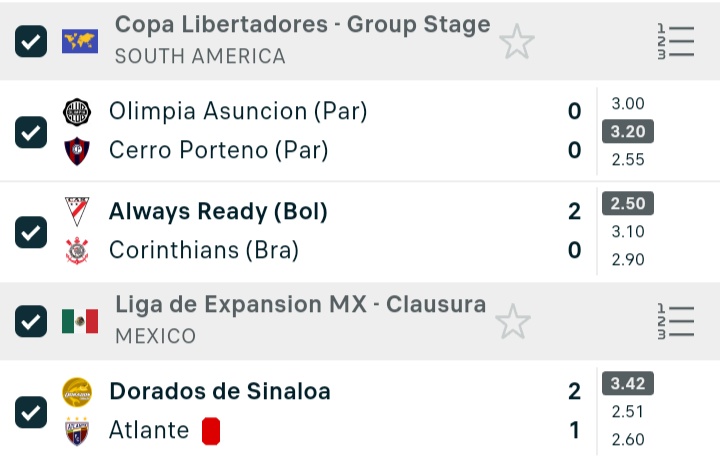Toggle the Olimpia vs Cerro Porteno checkbox
720x461 pixels.
[x=31, y=132]
